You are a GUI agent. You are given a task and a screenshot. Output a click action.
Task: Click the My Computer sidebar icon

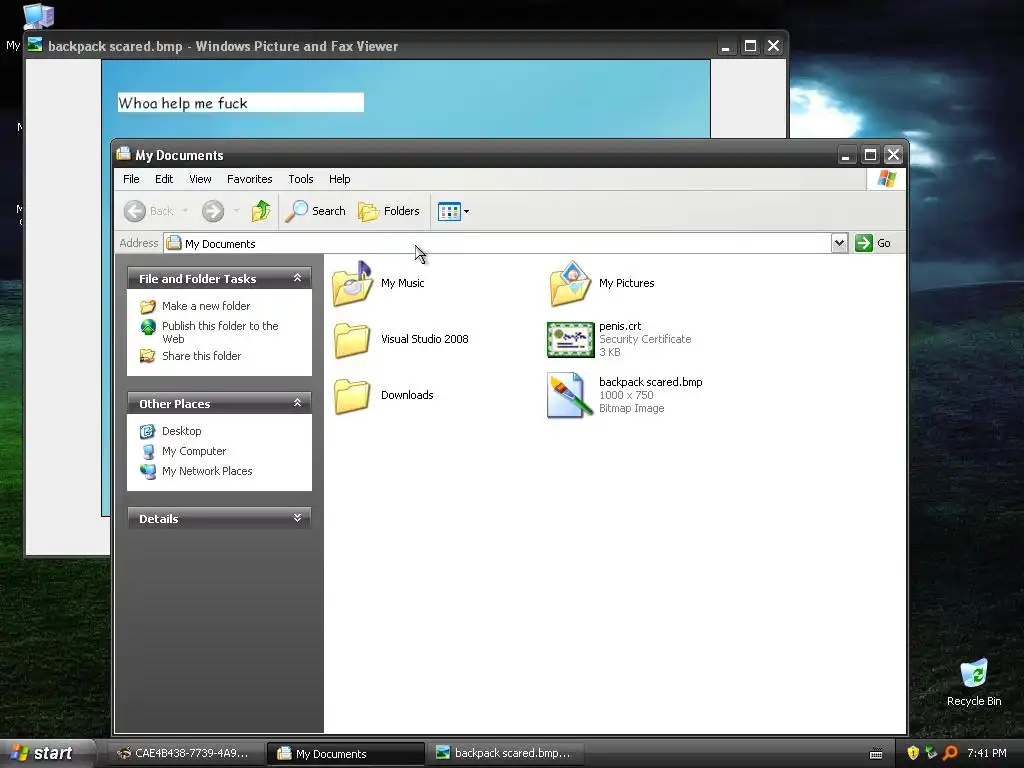(x=148, y=451)
